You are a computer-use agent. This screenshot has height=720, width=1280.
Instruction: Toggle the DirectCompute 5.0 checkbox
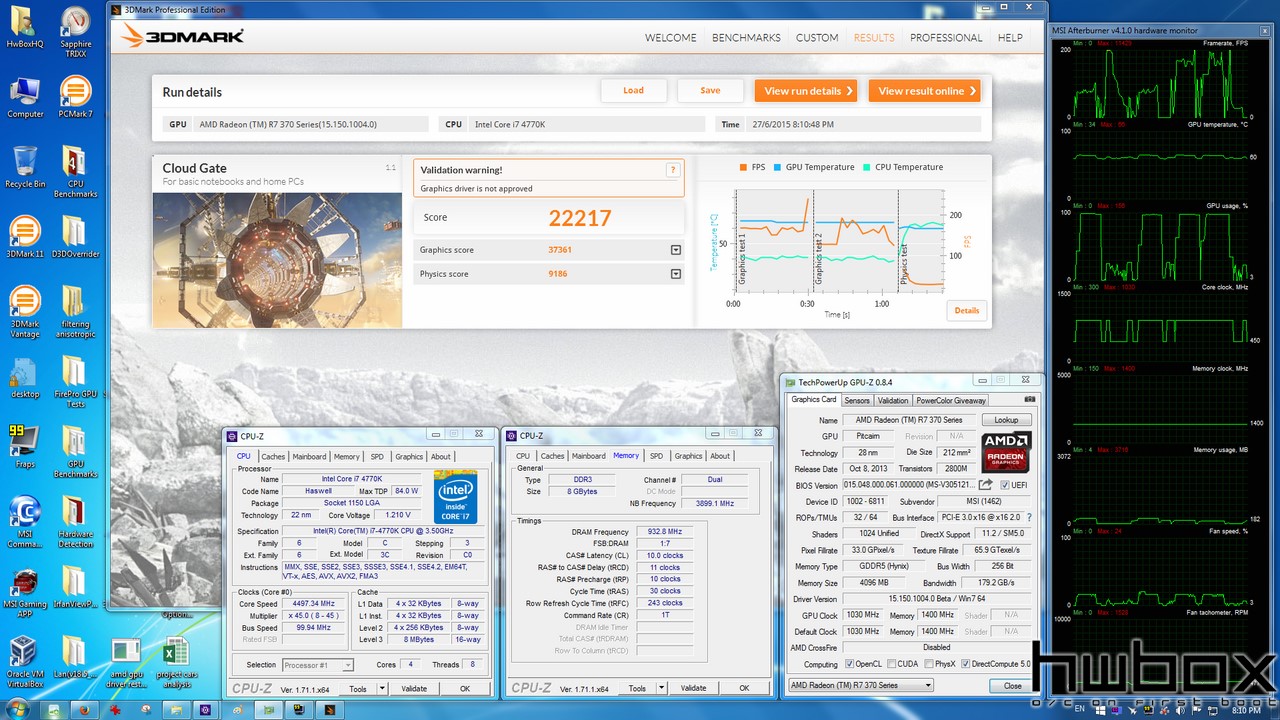click(966, 664)
